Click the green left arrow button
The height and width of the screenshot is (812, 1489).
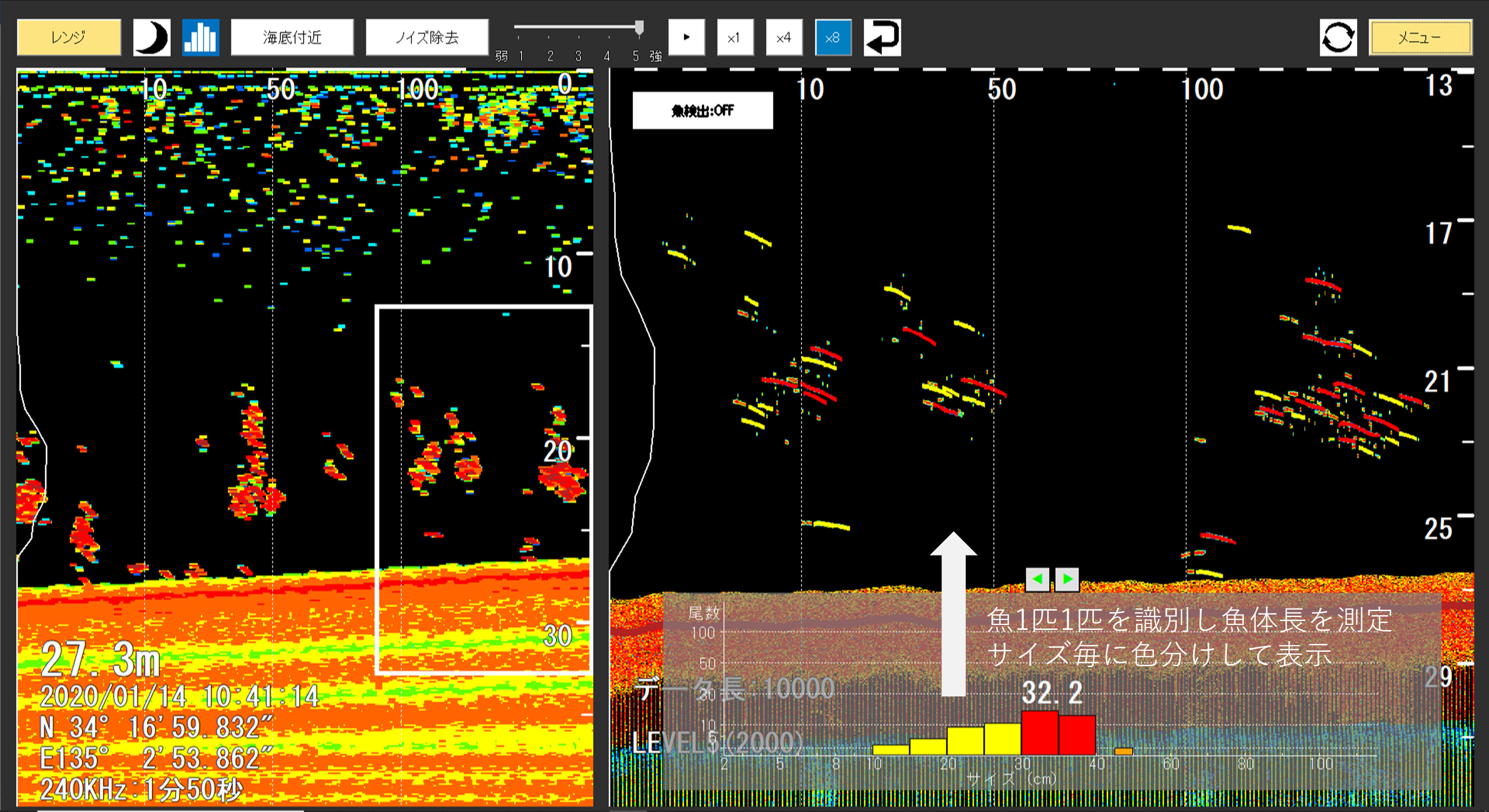pos(1037,579)
